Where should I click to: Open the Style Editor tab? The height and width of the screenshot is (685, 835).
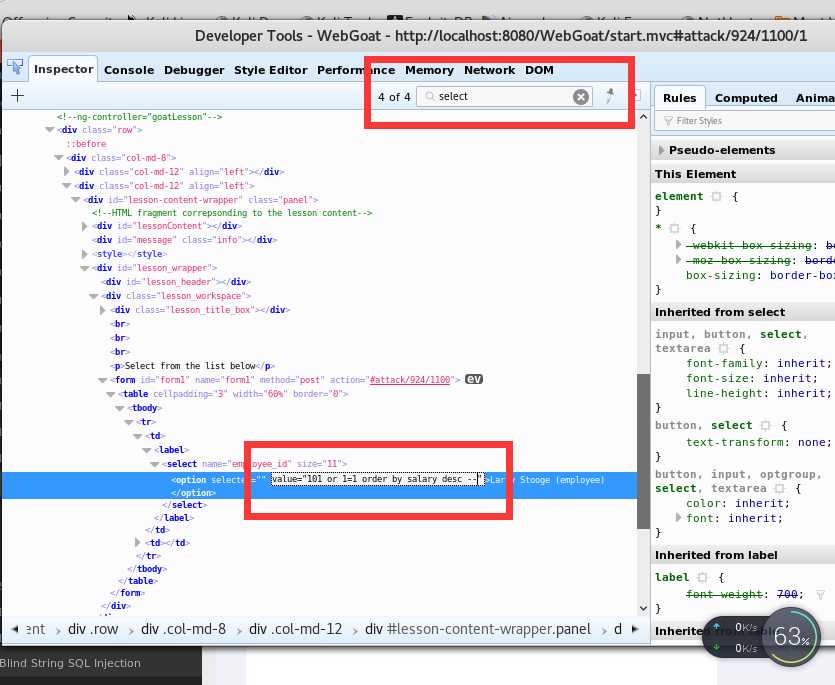[271, 70]
